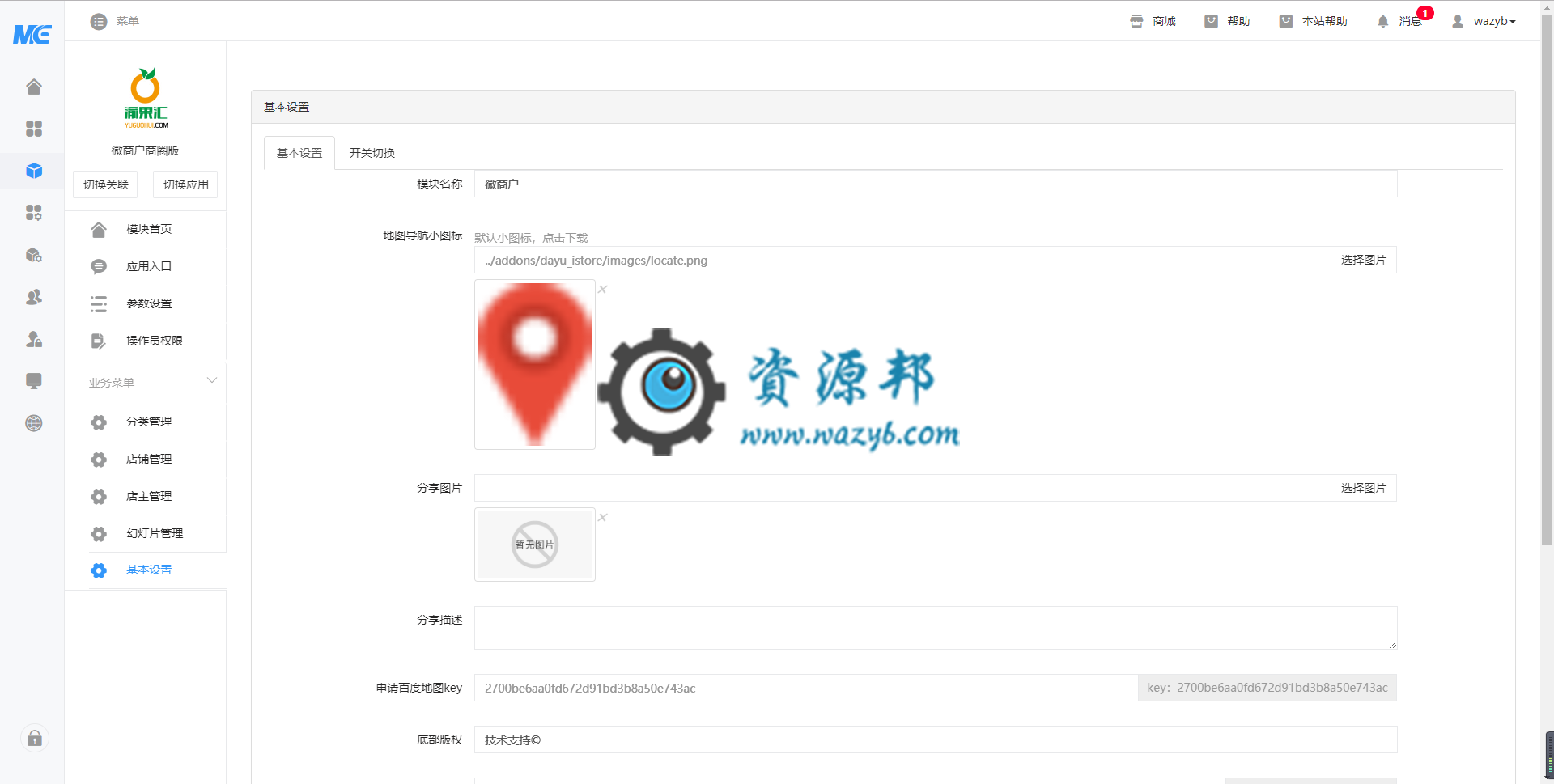The image size is (1554, 784).
Task: Select 基本设置 in the sidebar
Action: pos(146,570)
